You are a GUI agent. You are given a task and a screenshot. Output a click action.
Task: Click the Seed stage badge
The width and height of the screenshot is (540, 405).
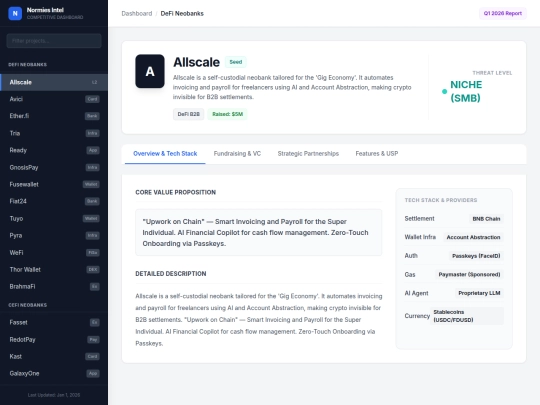coord(236,62)
